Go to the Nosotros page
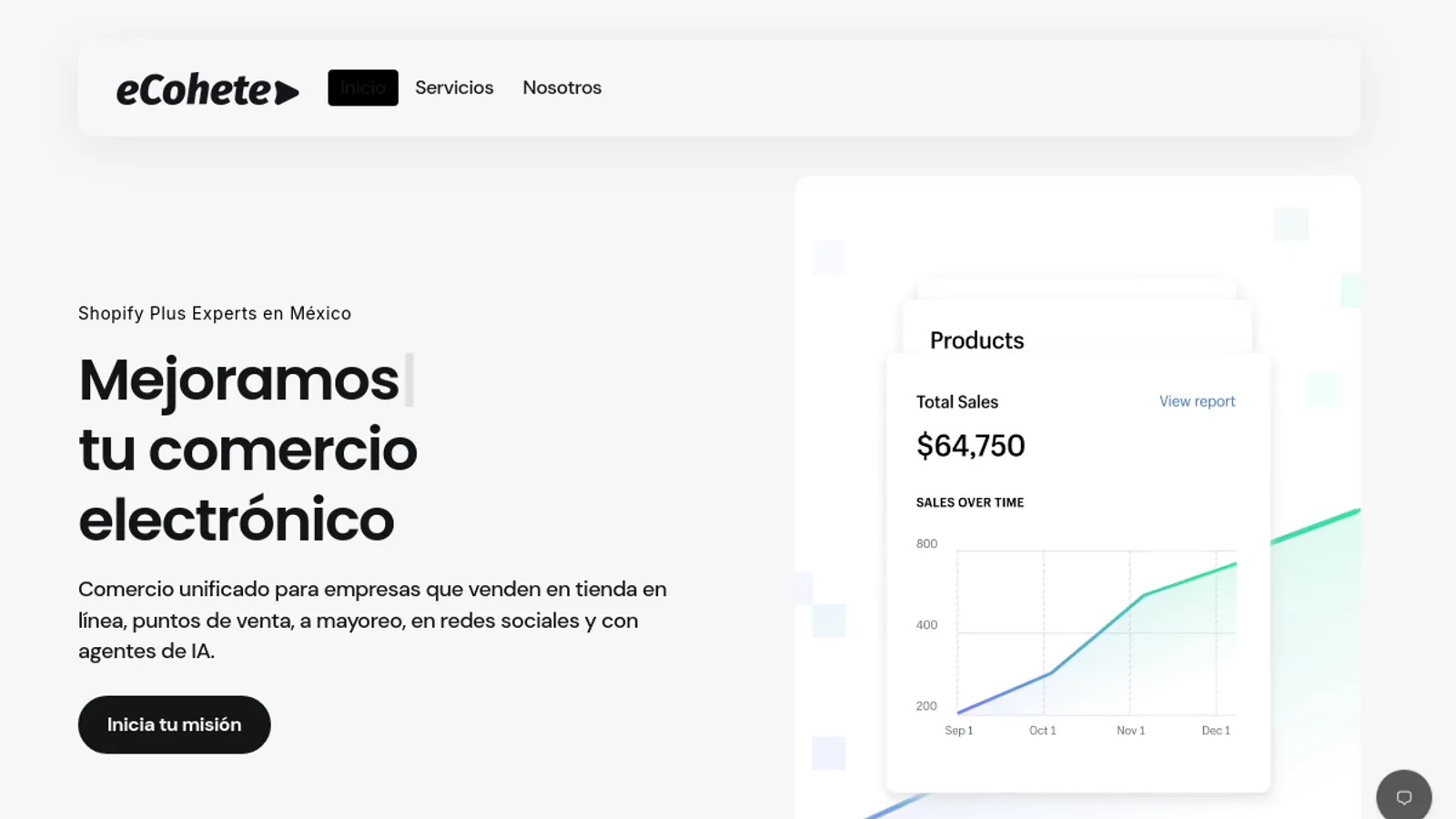Screen dimensions: 1456x819 (x=561, y=87)
